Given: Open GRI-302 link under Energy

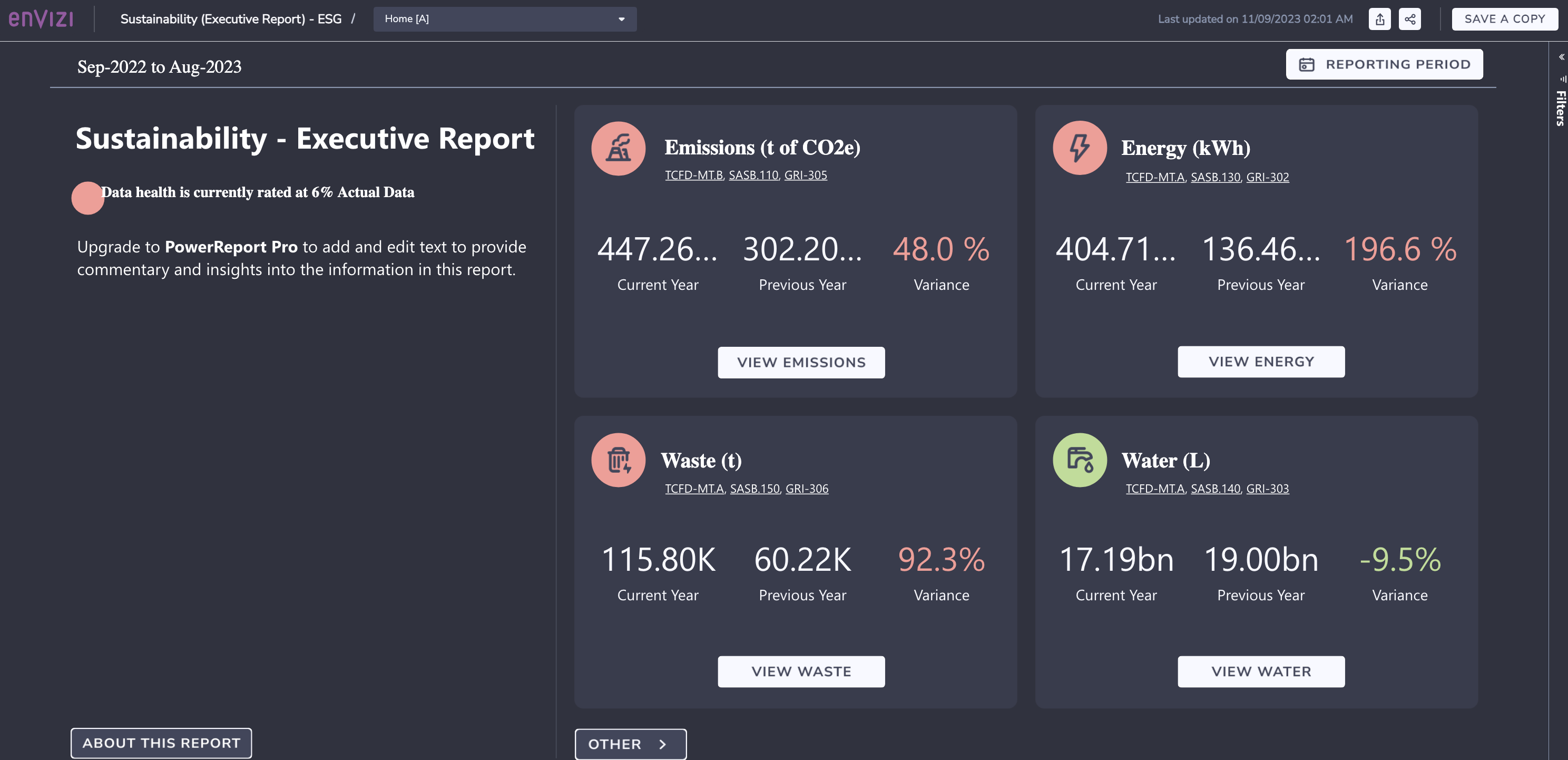Looking at the screenshot, I should coord(1267,177).
